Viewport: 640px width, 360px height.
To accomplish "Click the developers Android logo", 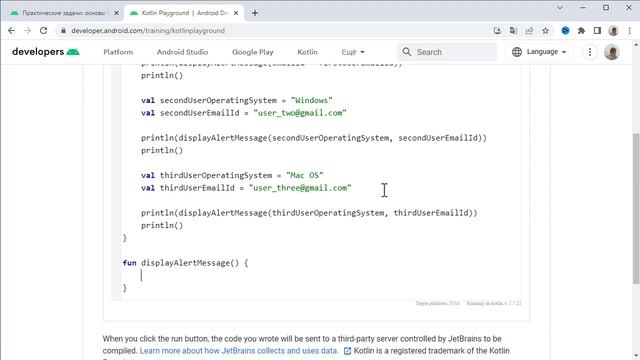I will (46, 52).
